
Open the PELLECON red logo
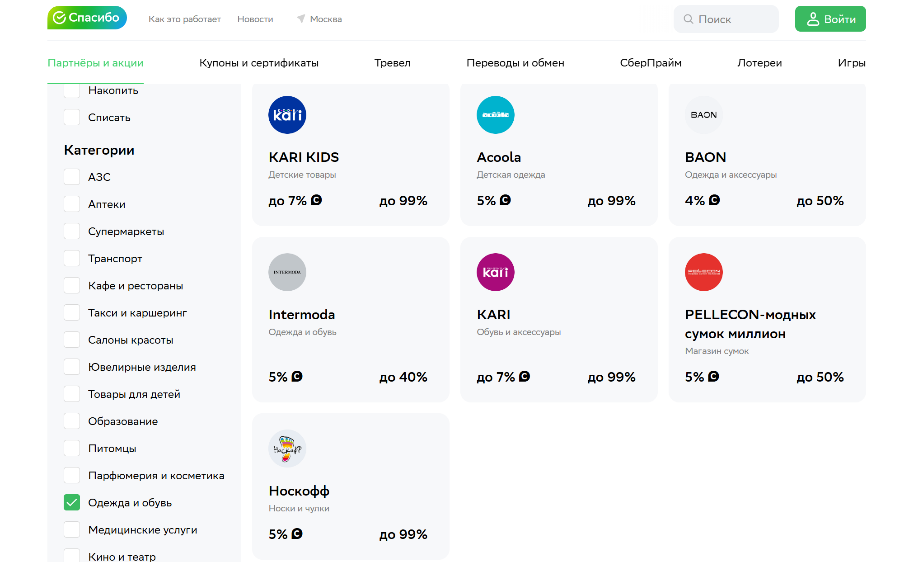(703, 272)
